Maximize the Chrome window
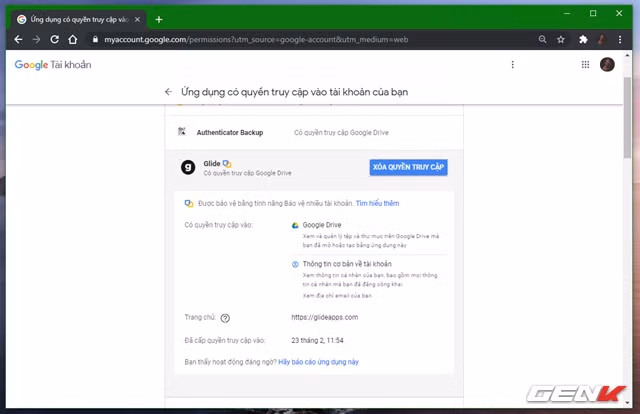 [x=593, y=13]
